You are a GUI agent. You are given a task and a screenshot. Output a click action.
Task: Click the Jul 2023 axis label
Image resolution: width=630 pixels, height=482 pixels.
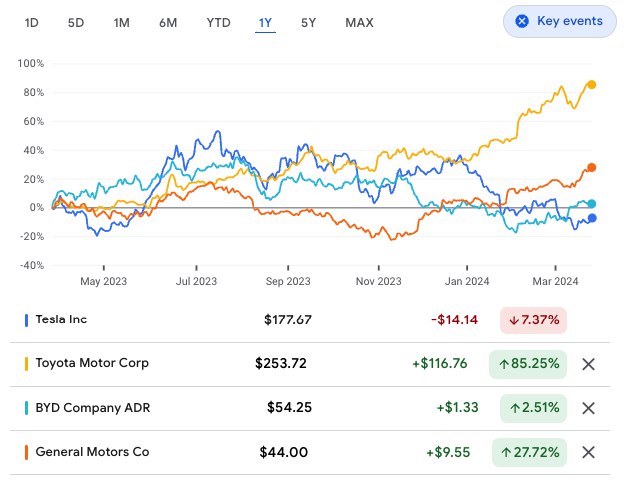pos(196,281)
